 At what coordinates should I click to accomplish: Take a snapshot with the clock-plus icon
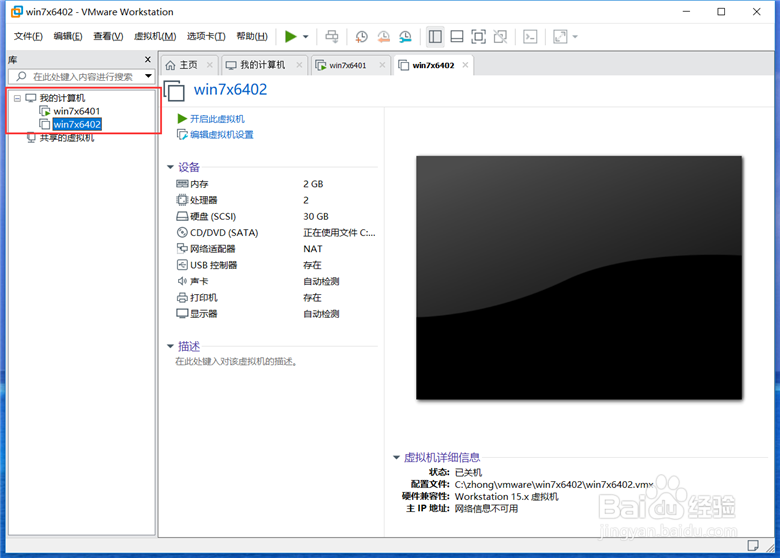coord(362,36)
